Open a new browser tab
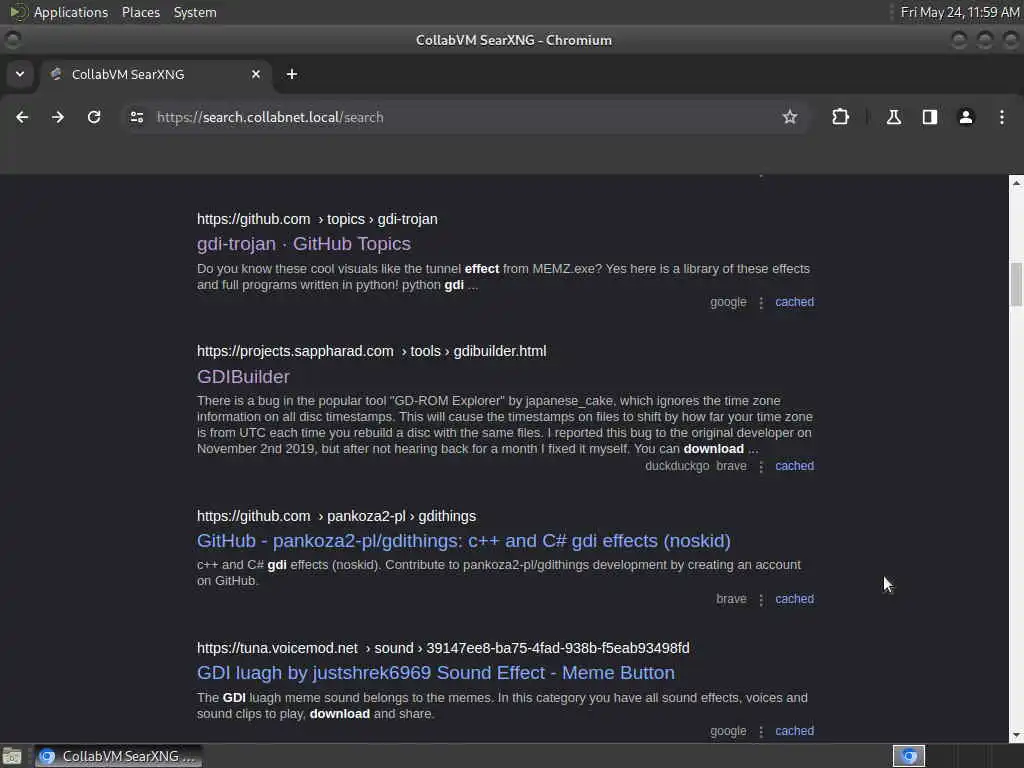Screen dimensions: 1024x768 [x=292, y=74]
